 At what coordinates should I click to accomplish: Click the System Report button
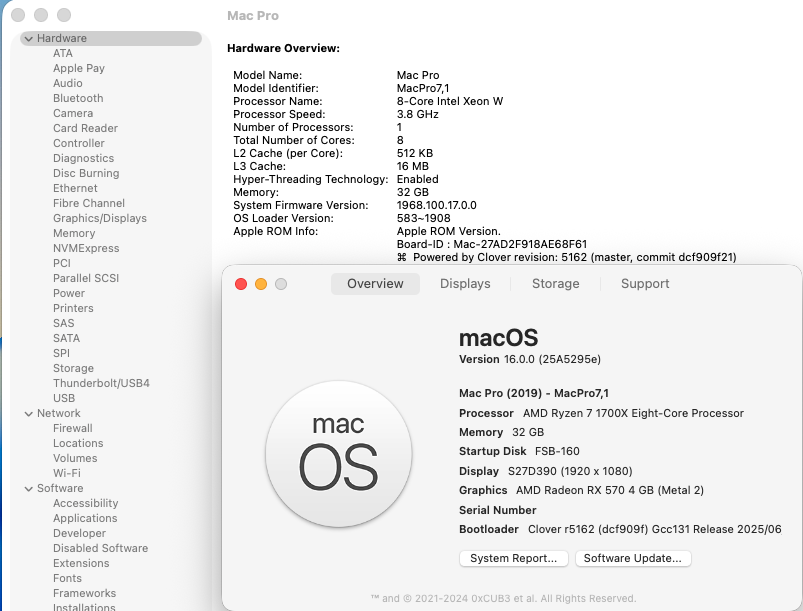click(514, 558)
